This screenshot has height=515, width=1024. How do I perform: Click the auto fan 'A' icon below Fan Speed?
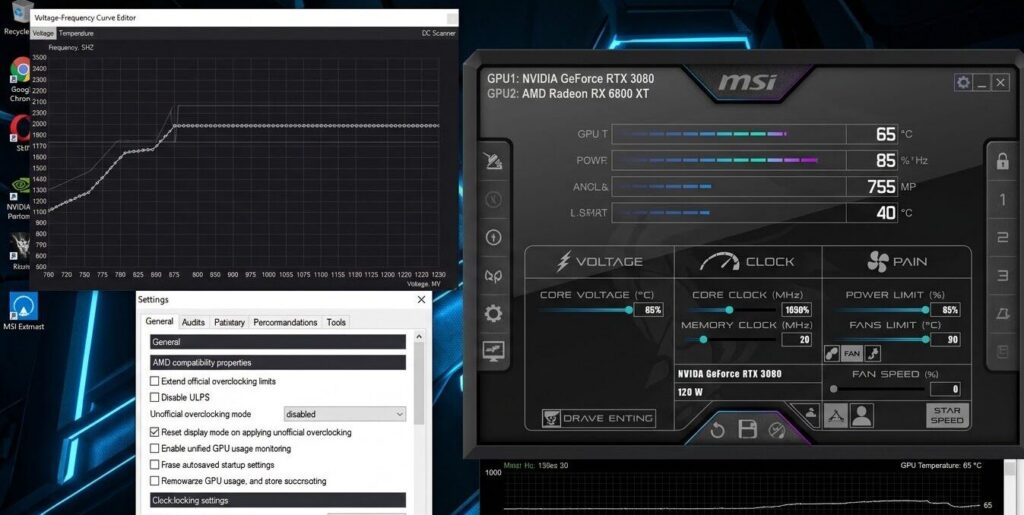click(835, 416)
